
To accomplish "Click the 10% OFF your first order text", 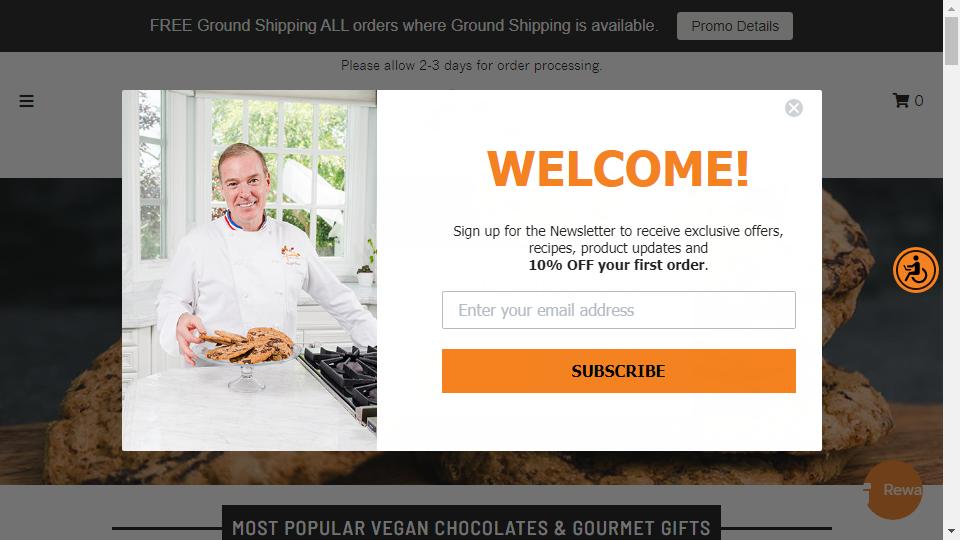I will pyautogui.click(x=618, y=265).
